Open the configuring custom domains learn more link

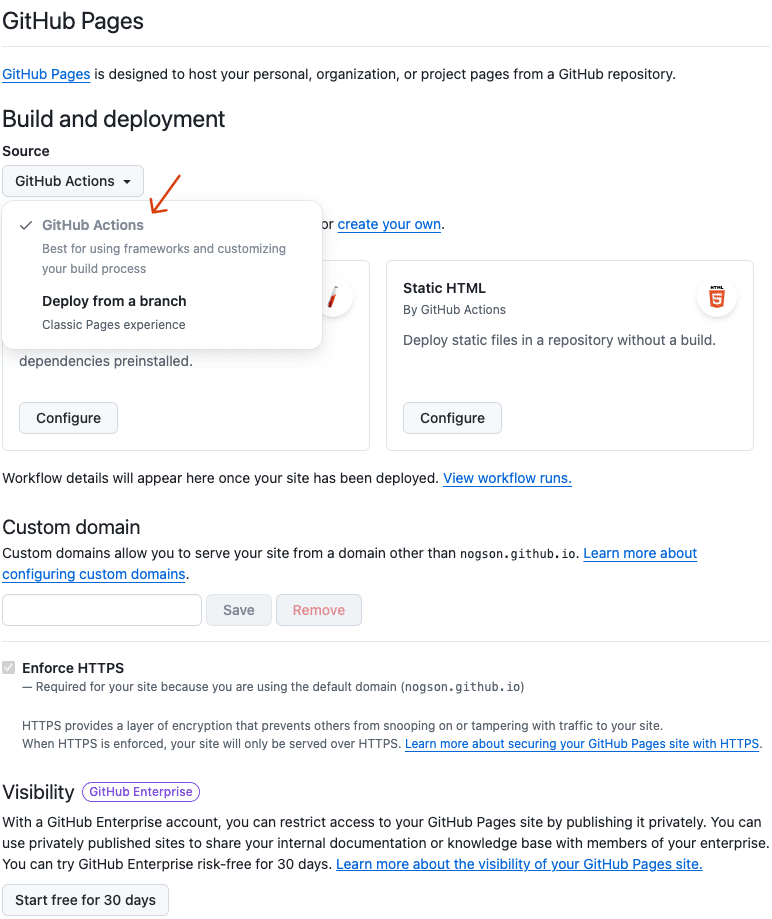(x=94, y=574)
